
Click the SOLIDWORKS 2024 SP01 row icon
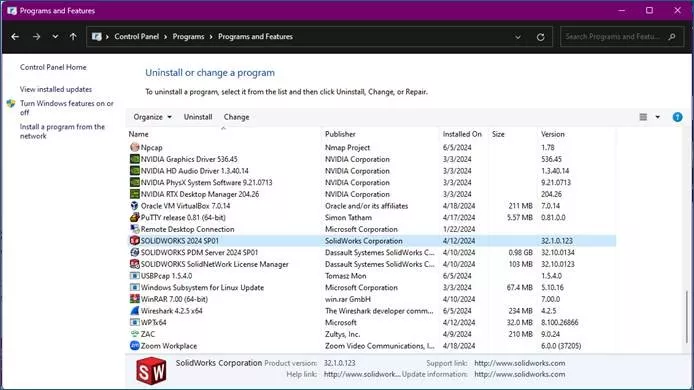coord(135,240)
